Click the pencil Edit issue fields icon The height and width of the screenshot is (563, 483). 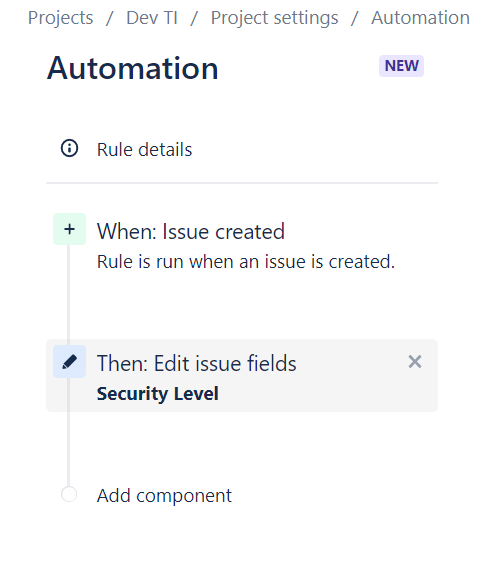coord(69,362)
